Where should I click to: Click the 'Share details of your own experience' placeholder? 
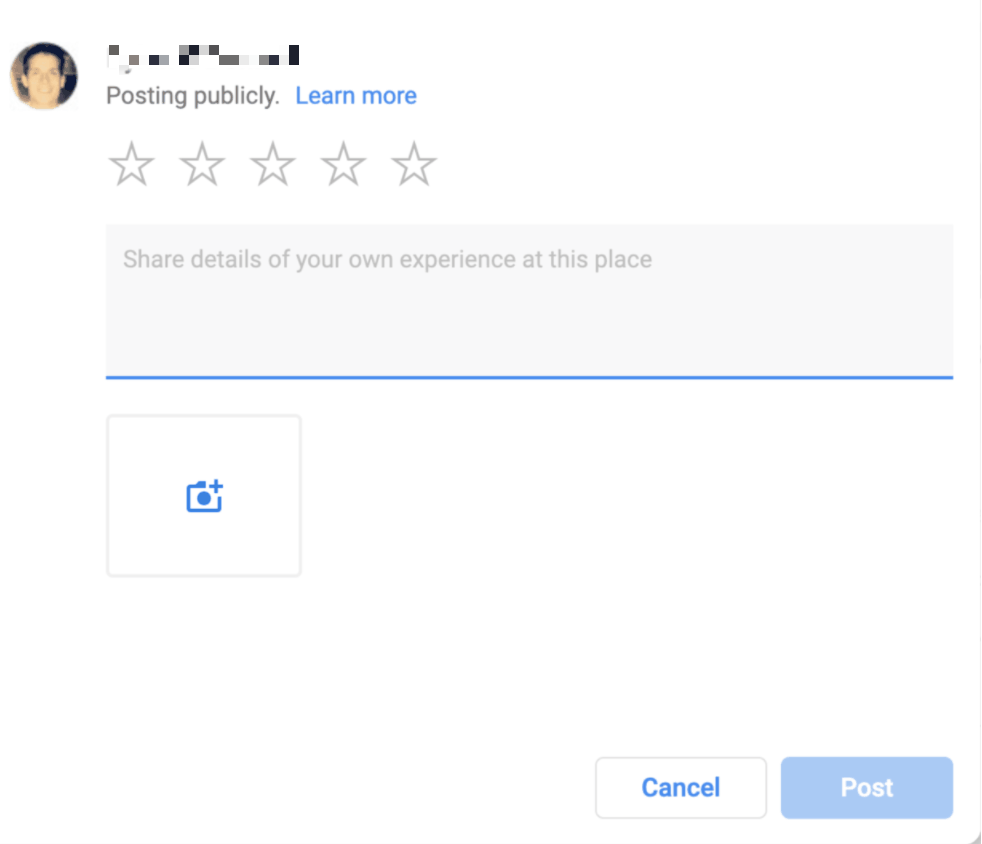[387, 259]
